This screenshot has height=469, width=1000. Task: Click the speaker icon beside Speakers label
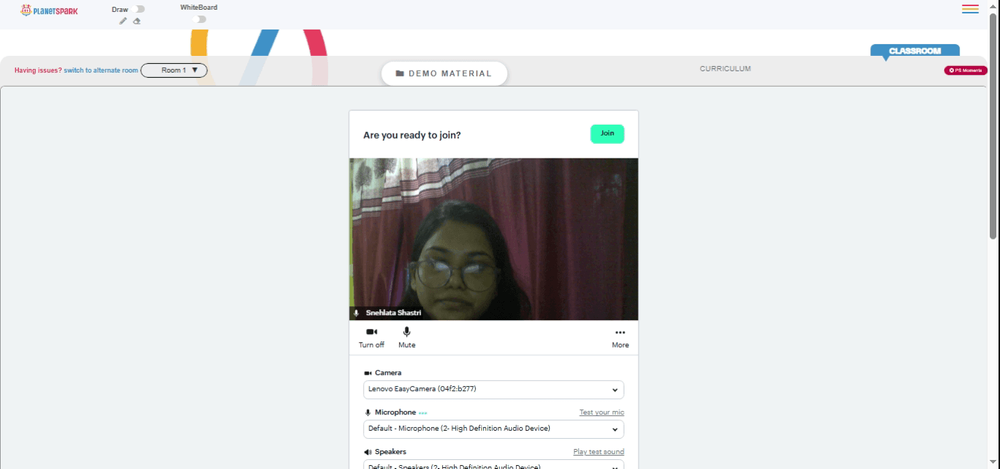(x=368, y=452)
